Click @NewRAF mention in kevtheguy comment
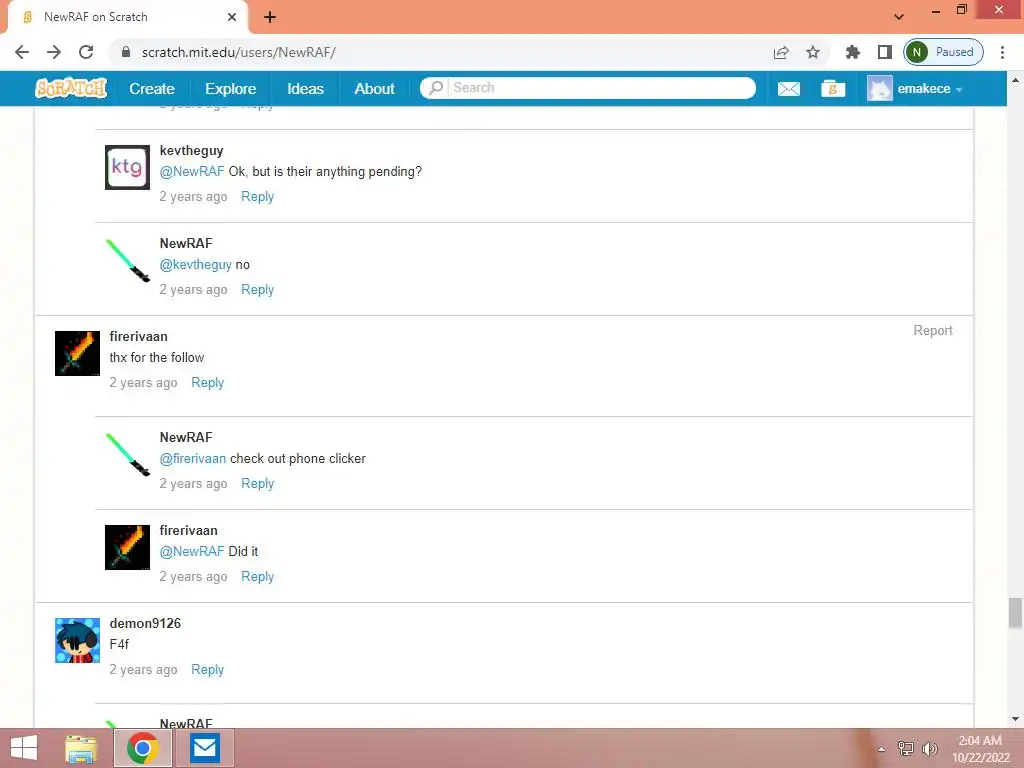Viewport: 1024px width, 768px height. 191,171
